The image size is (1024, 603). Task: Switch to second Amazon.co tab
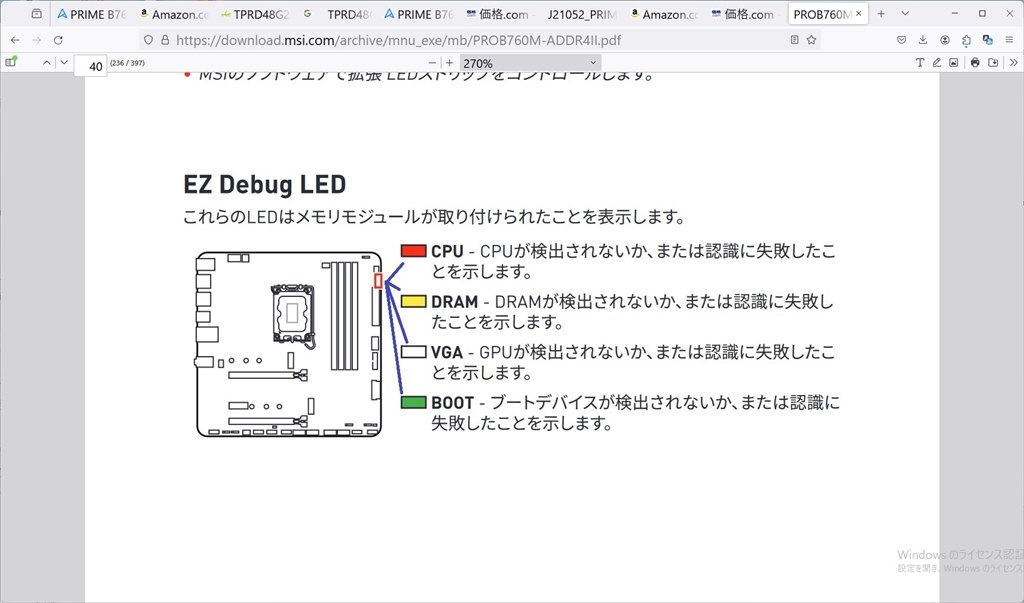[x=664, y=14]
